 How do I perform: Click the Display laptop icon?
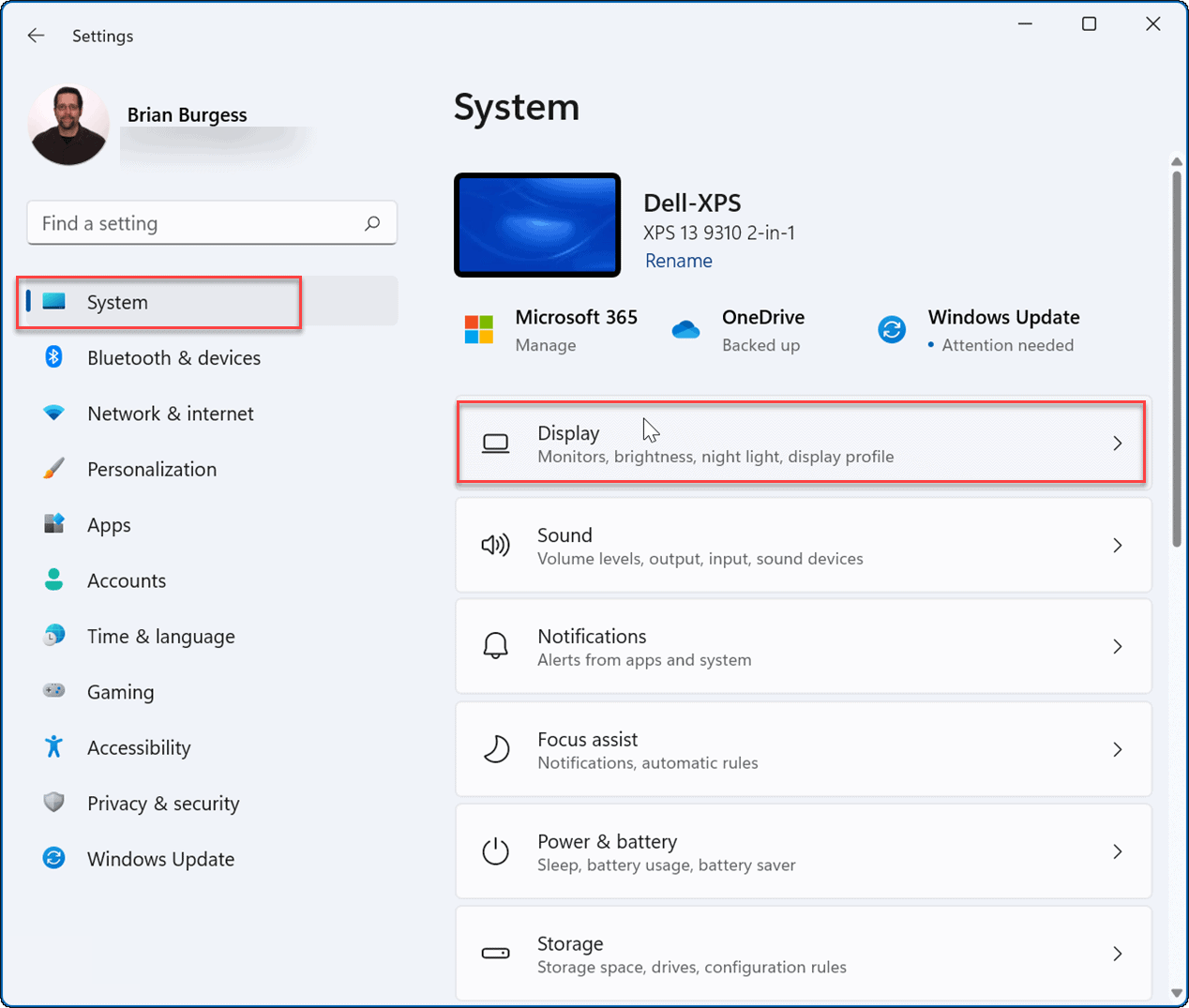pos(495,444)
